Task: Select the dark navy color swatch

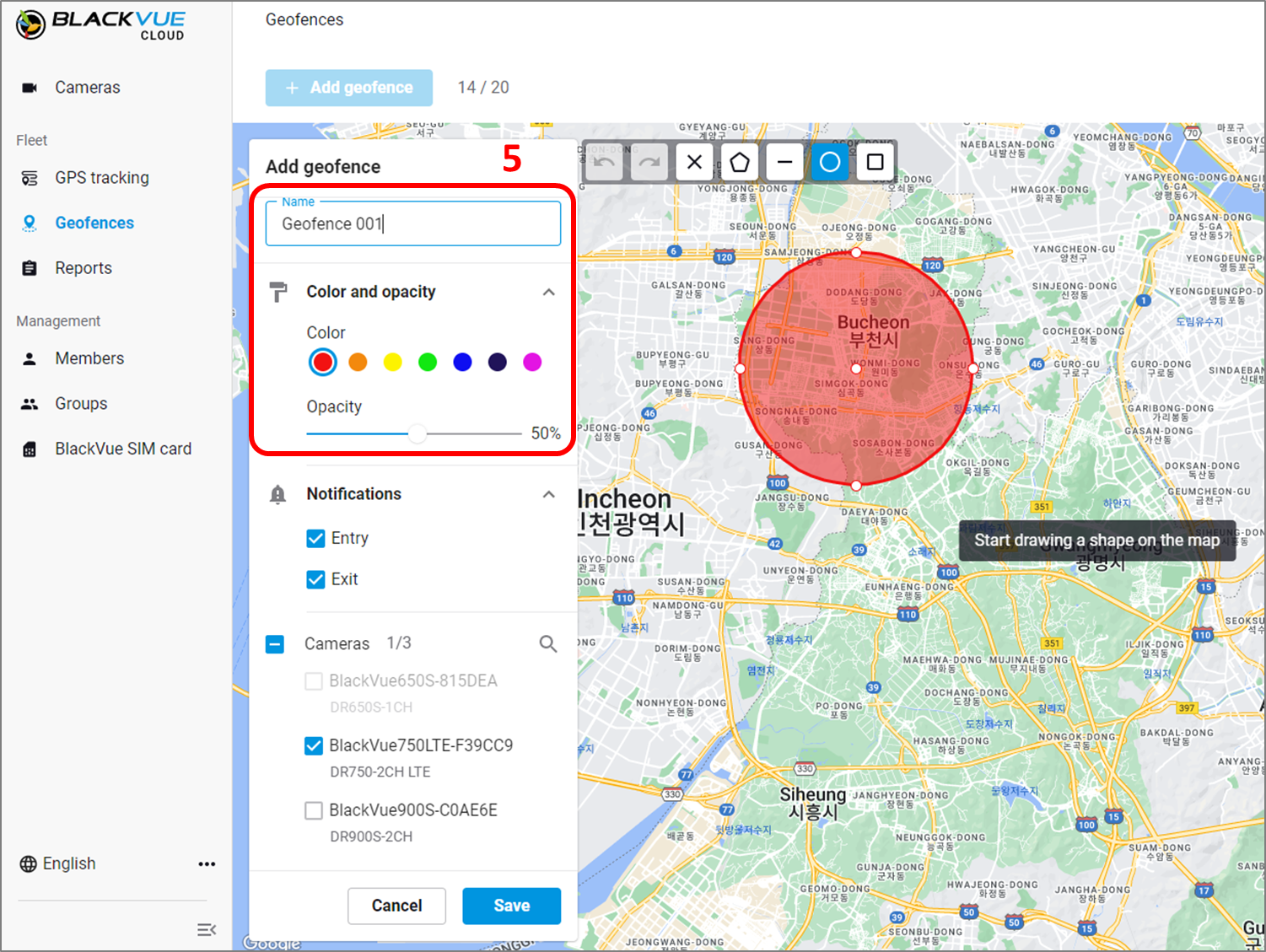Action: point(498,362)
